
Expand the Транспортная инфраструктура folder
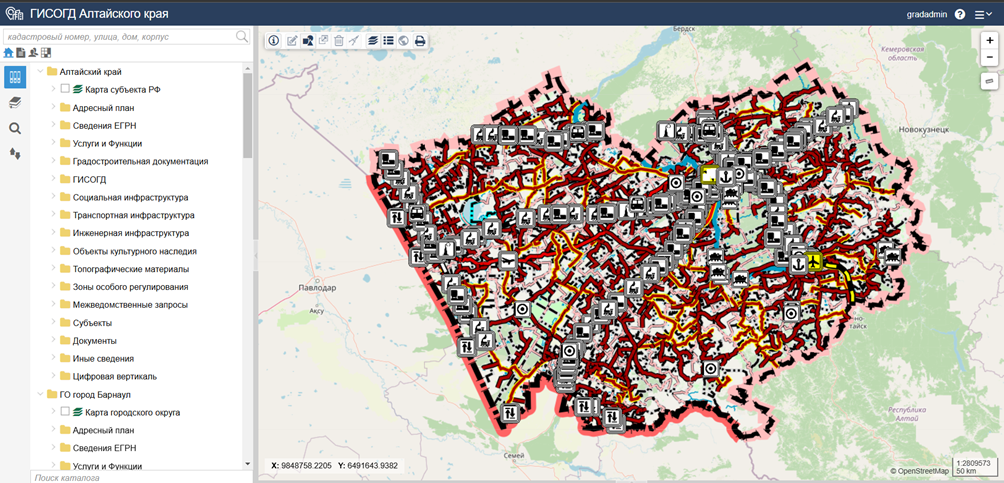point(53,215)
